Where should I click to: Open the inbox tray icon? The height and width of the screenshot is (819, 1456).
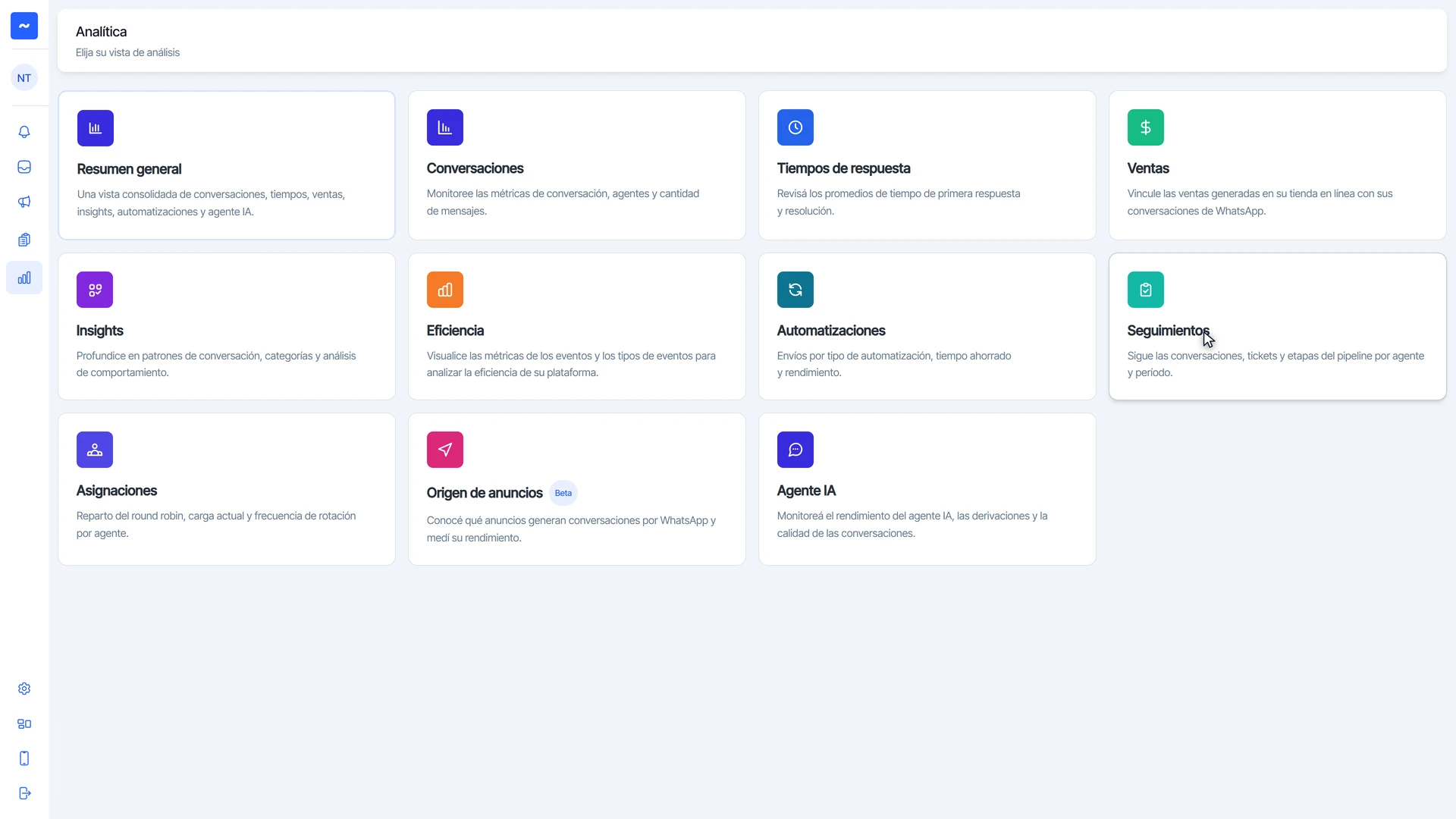pyautogui.click(x=24, y=167)
